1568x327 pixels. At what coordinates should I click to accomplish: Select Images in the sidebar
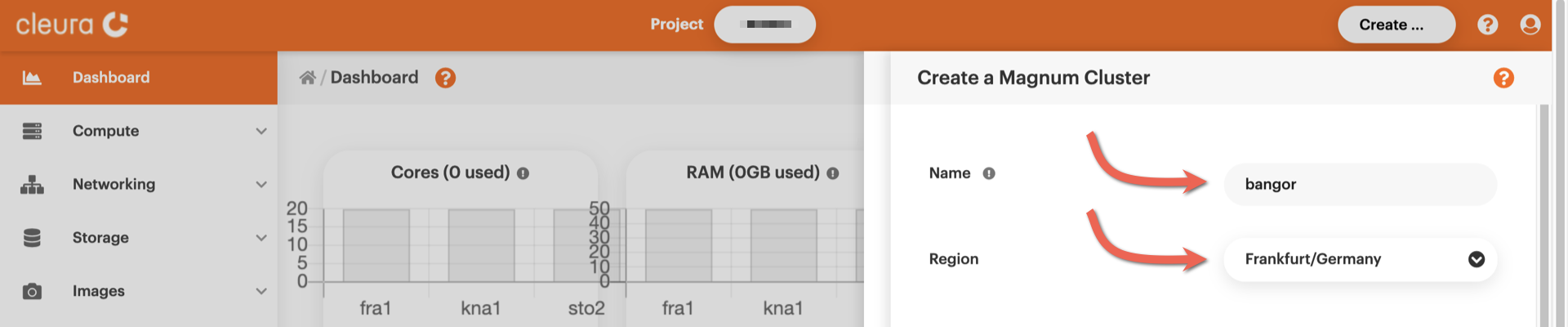tap(139, 291)
